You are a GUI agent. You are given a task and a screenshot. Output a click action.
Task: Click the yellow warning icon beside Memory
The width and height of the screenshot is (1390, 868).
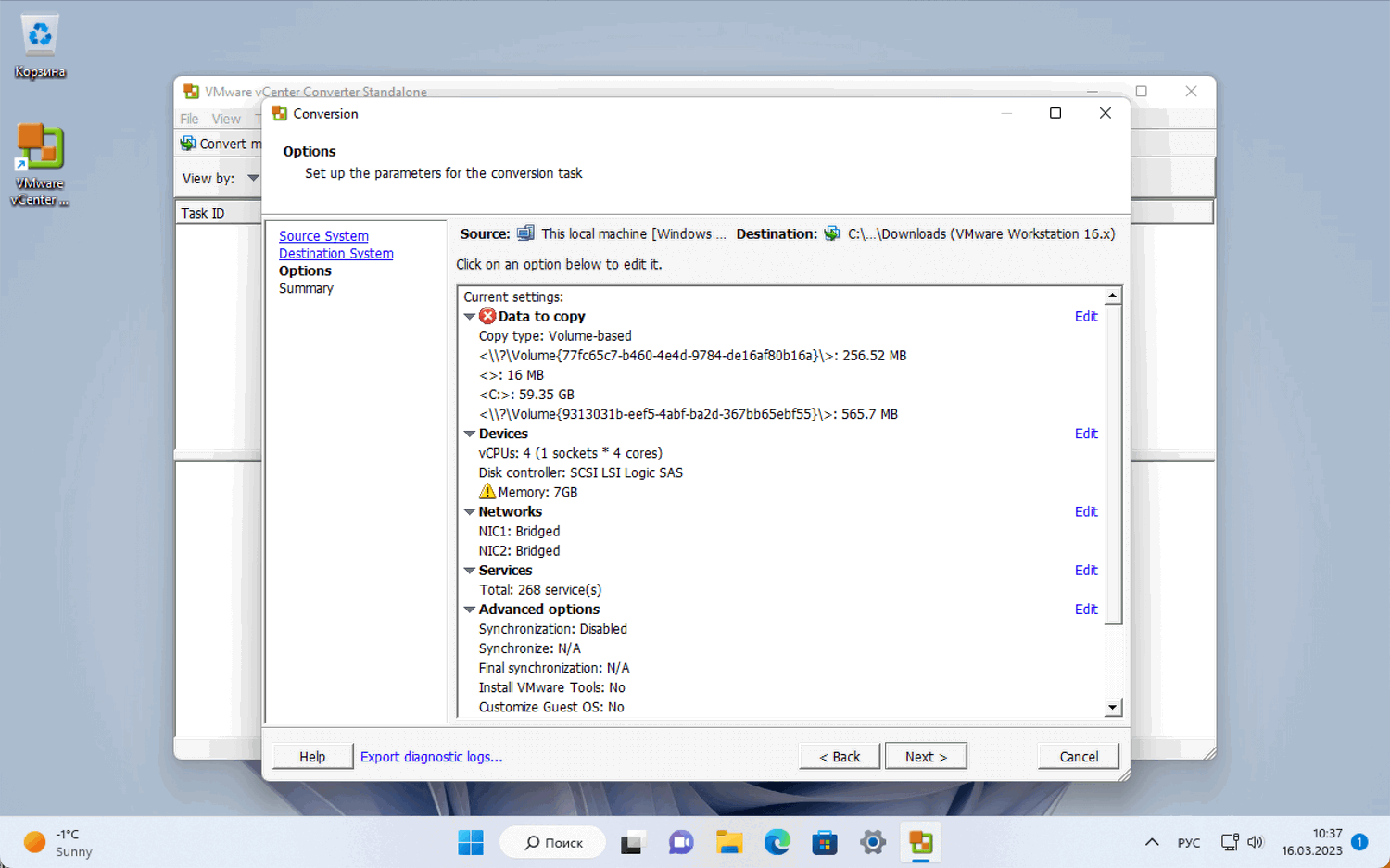(487, 491)
